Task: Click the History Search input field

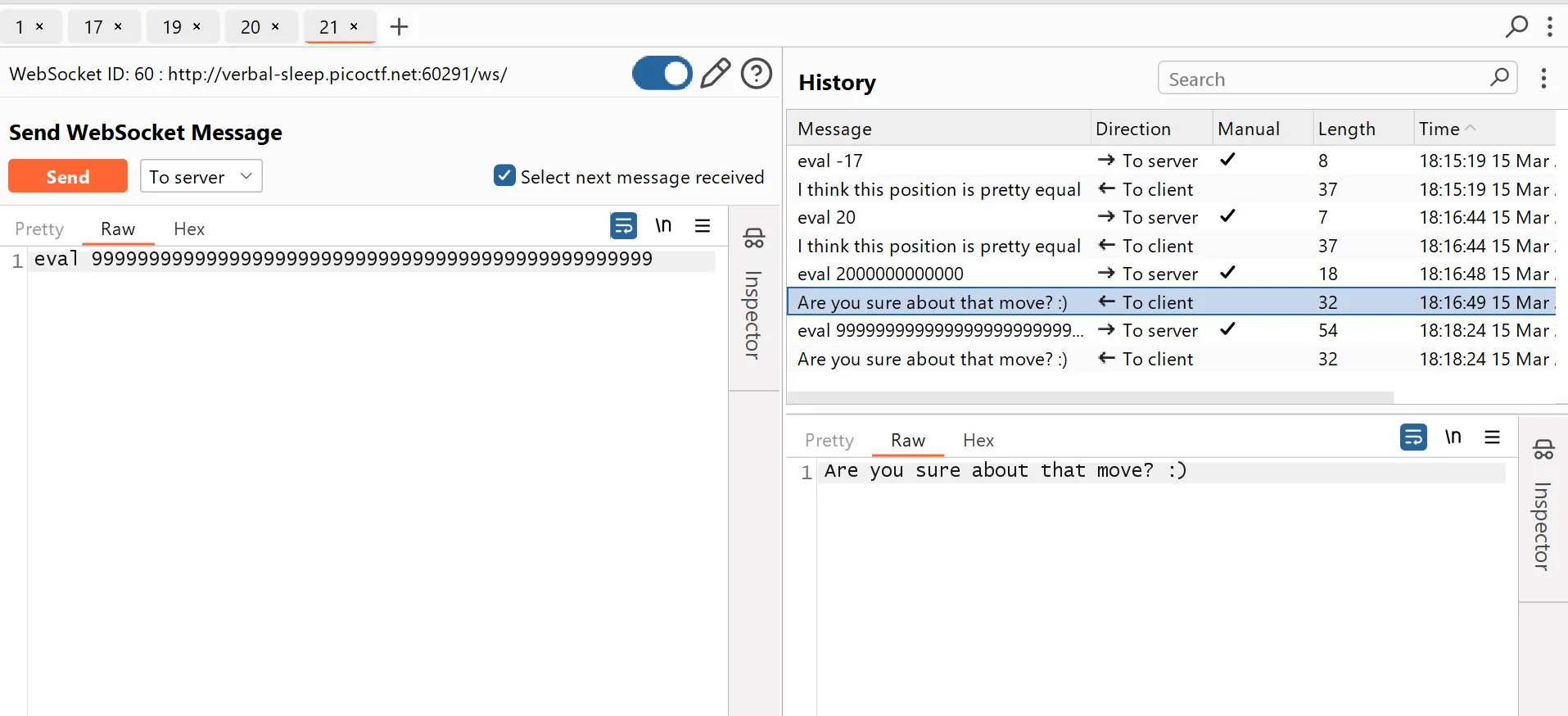Action: [1322, 79]
